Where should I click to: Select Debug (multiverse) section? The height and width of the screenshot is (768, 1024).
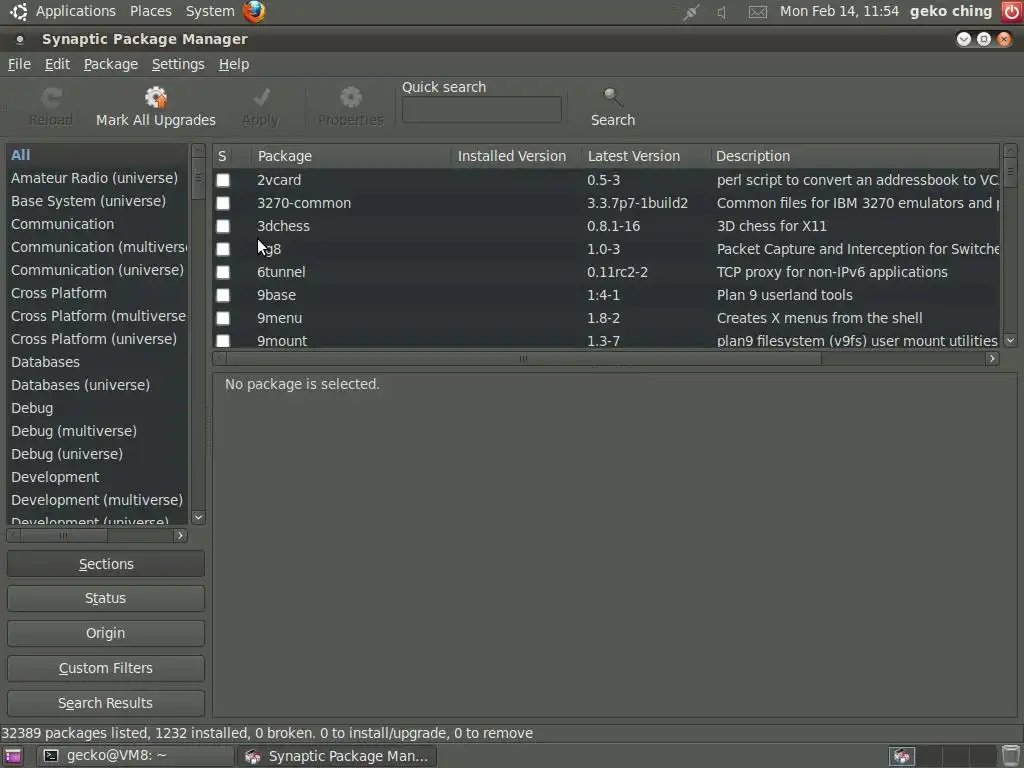tap(97, 431)
